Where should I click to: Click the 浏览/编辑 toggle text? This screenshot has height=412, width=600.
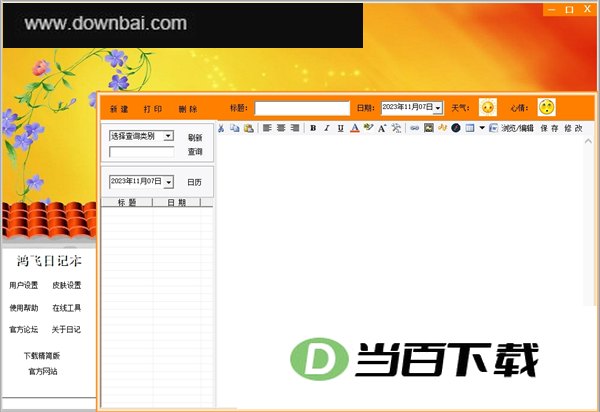pyautogui.click(x=517, y=128)
